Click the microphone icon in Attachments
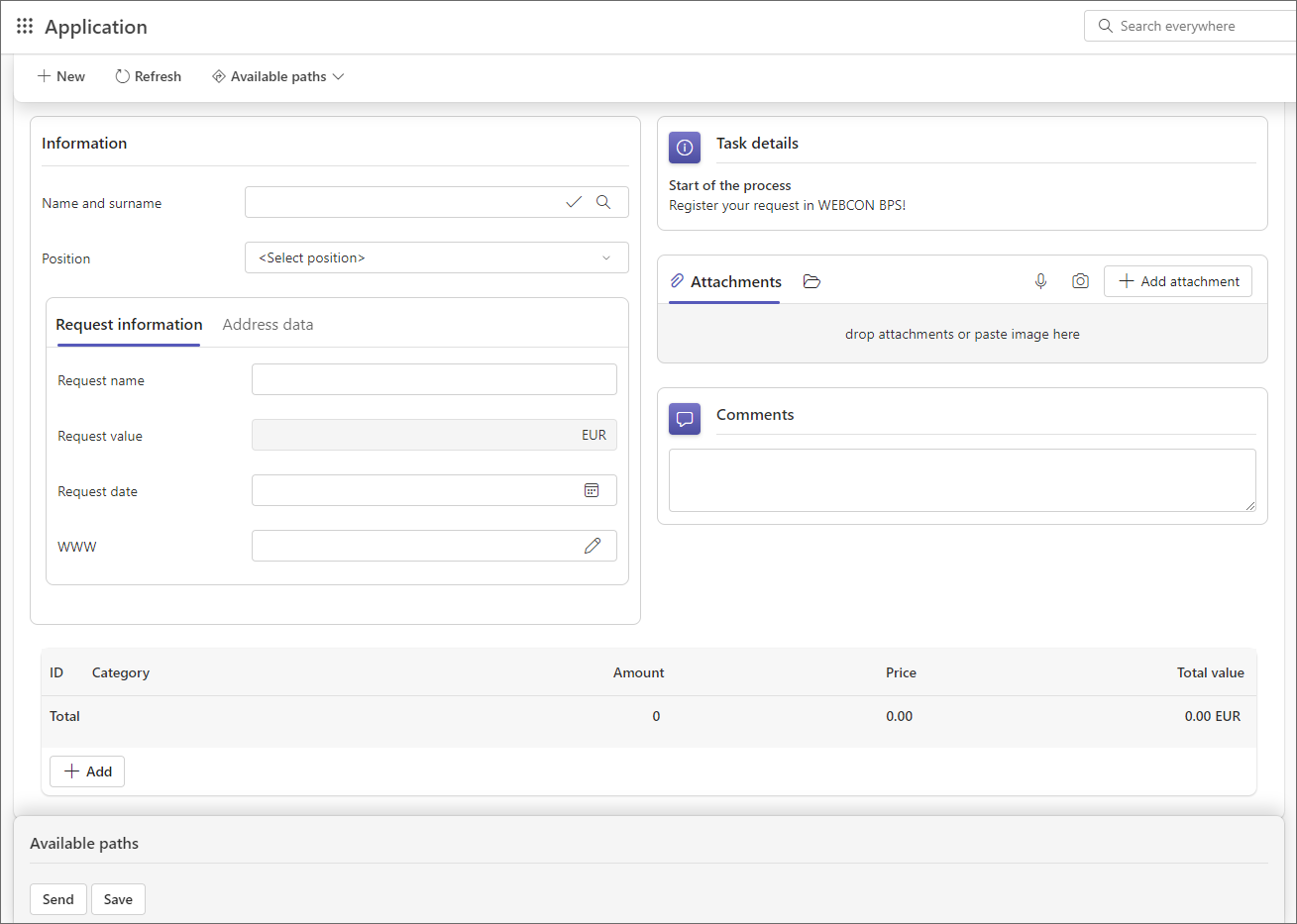This screenshot has height=924, width=1297. pyautogui.click(x=1040, y=281)
